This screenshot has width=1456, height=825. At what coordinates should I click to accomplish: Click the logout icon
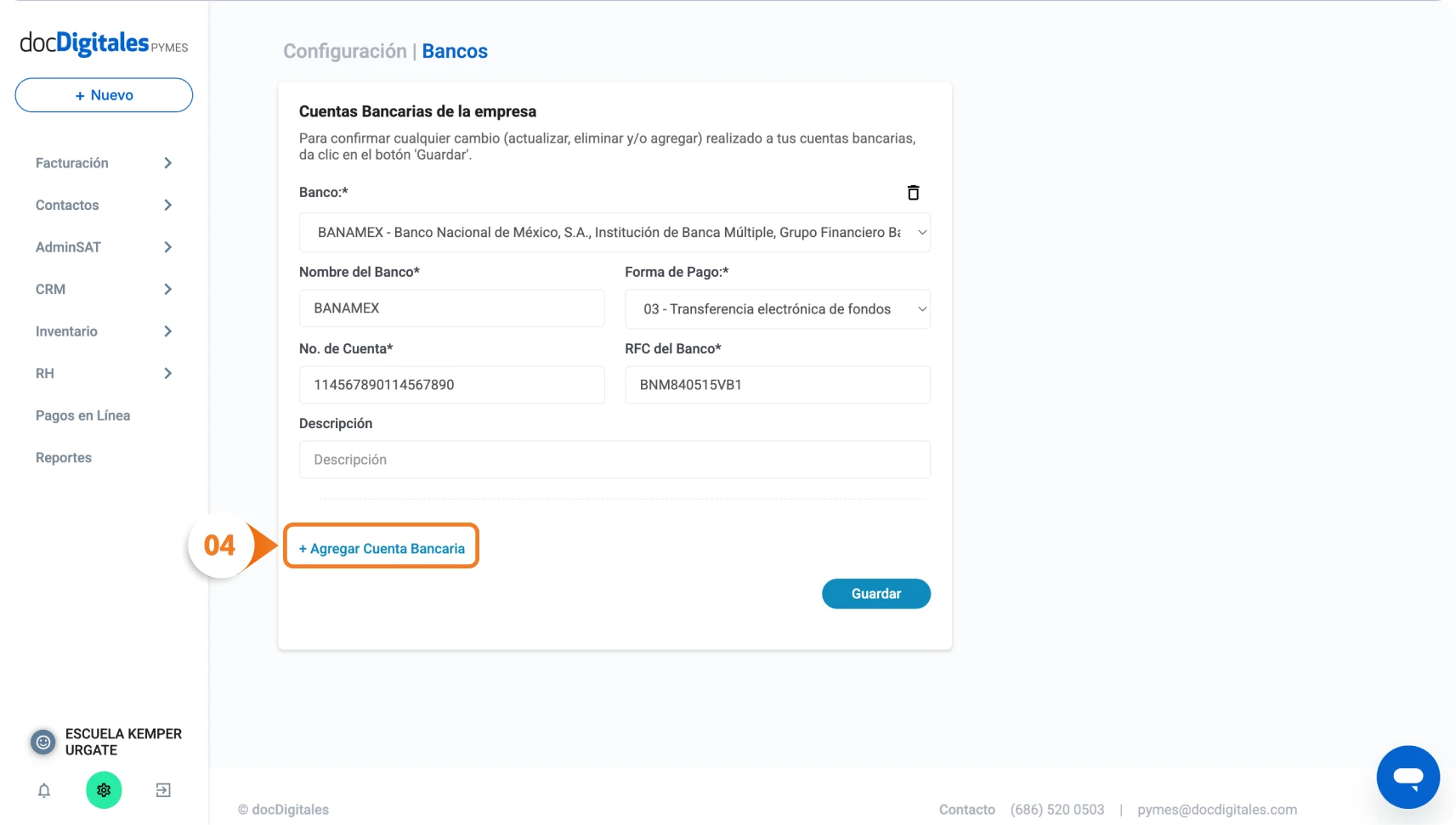(163, 790)
